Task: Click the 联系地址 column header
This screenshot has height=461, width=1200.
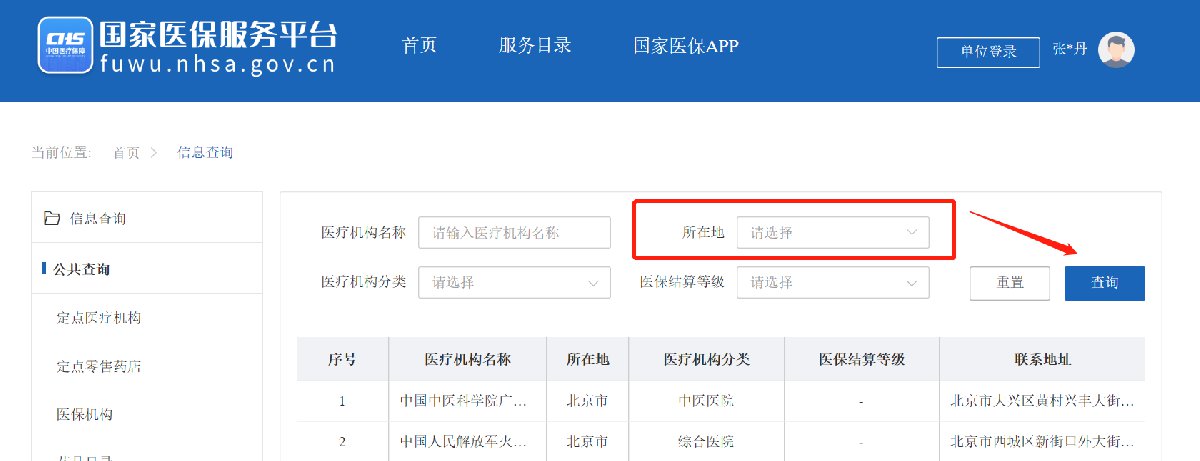Action: click(1042, 359)
